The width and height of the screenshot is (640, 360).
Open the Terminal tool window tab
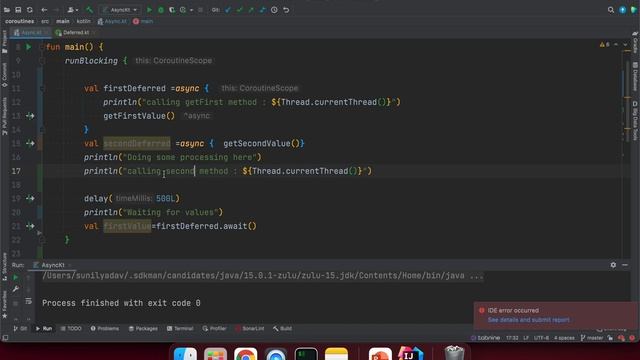pos(180,329)
